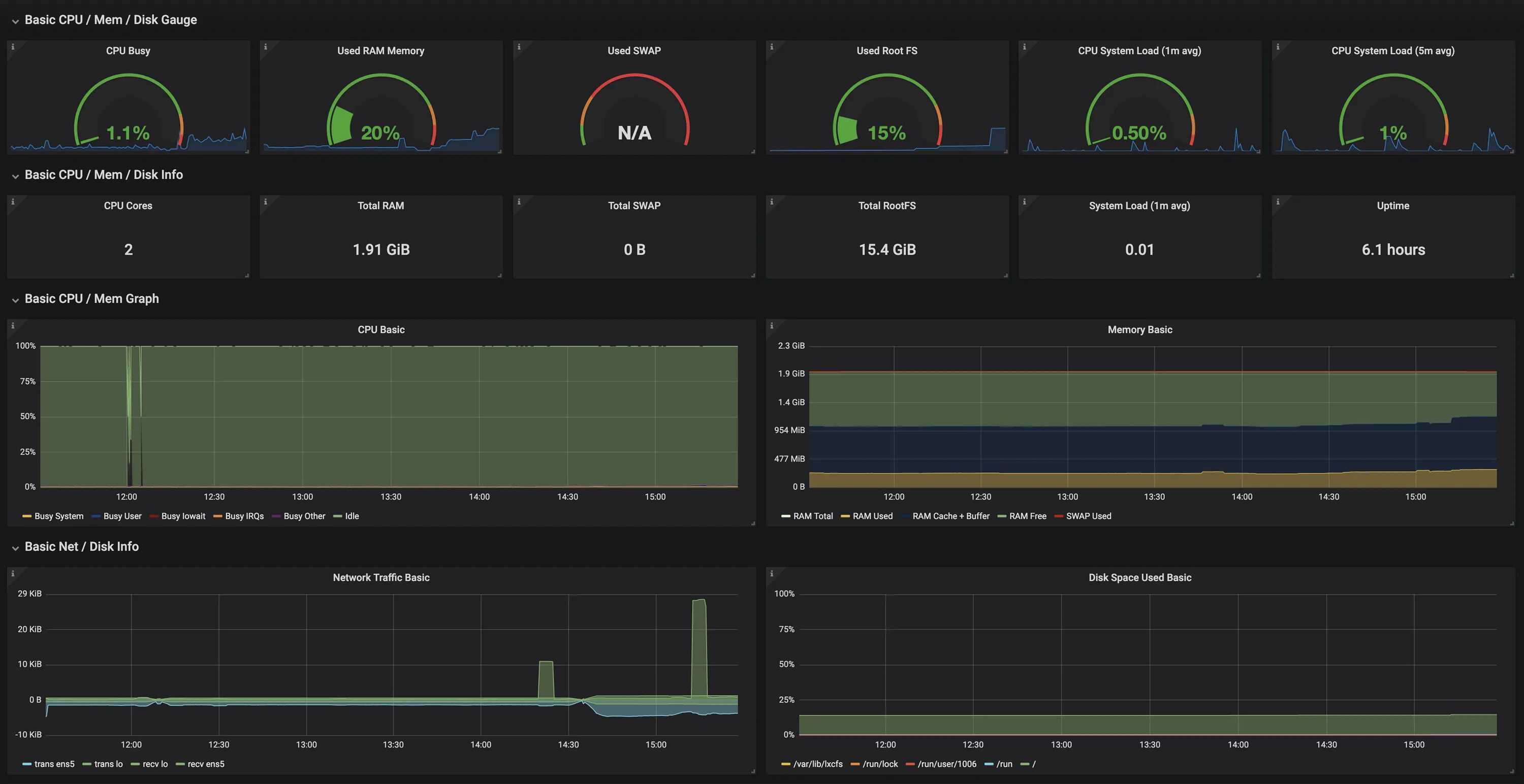This screenshot has height=784, width=1524.
Task: Click info icon on Network Traffic Basic panel
Action: point(12,573)
